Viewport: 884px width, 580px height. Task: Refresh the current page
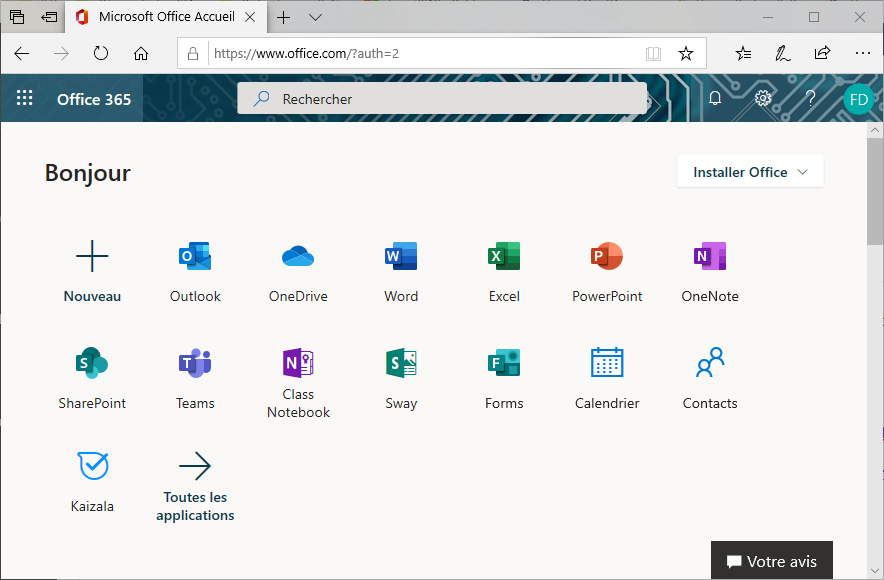[101, 54]
